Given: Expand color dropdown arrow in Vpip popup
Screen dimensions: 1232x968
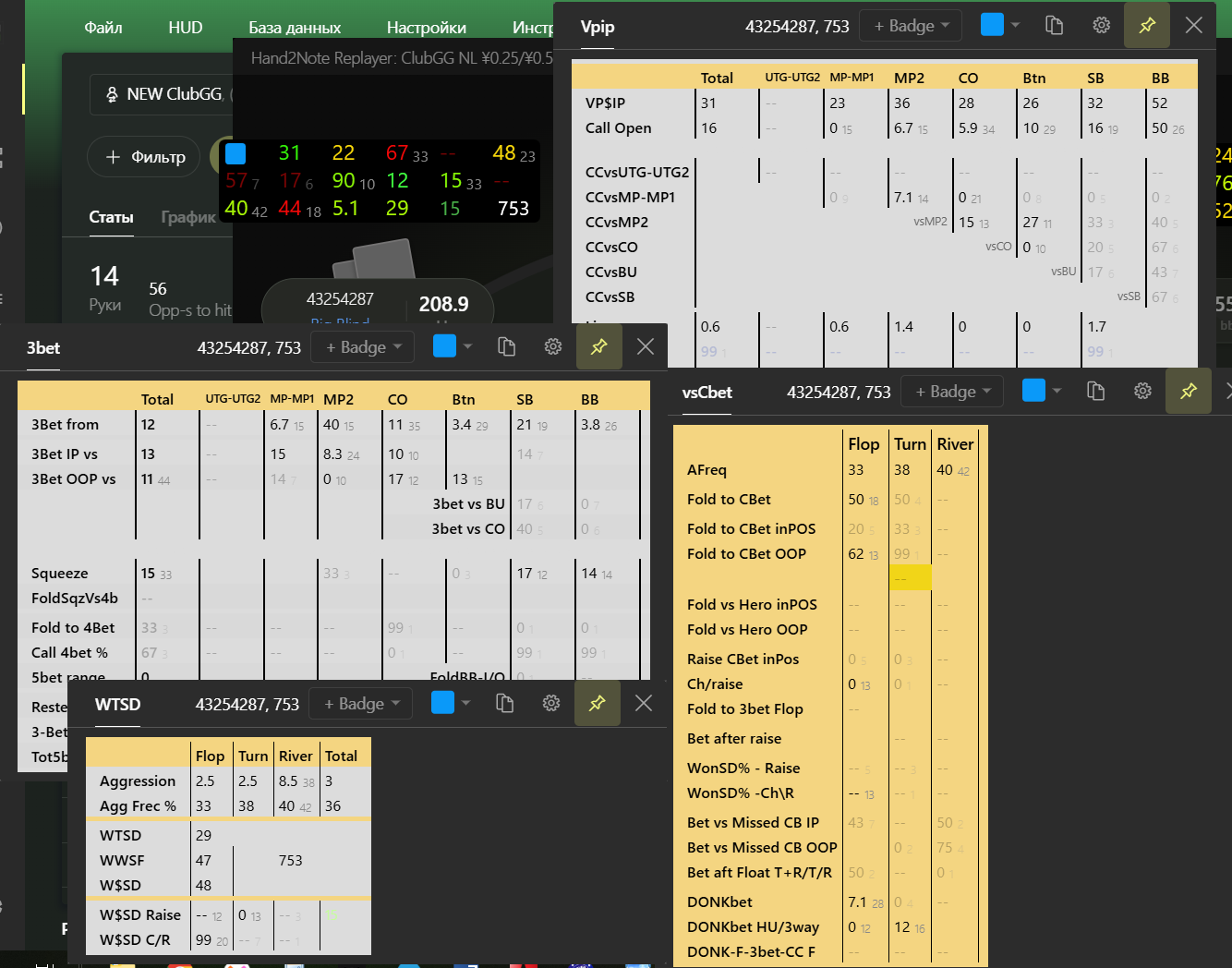Looking at the screenshot, I should click(x=1016, y=25).
